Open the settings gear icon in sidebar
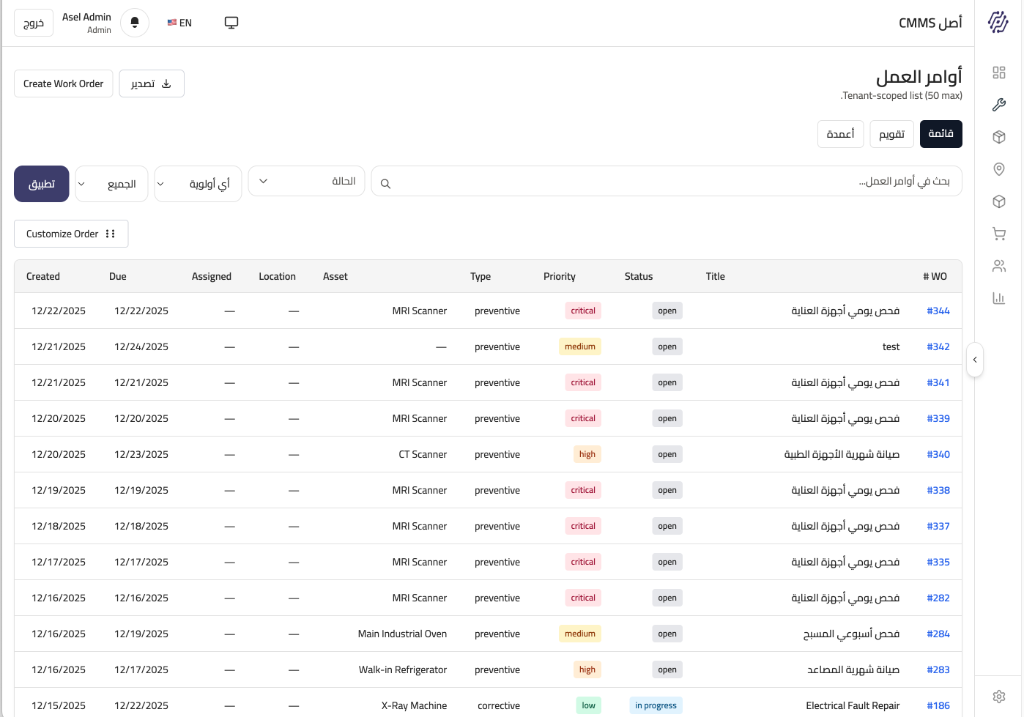The height and width of the screenshot is (717, 1024). point(998,696)
